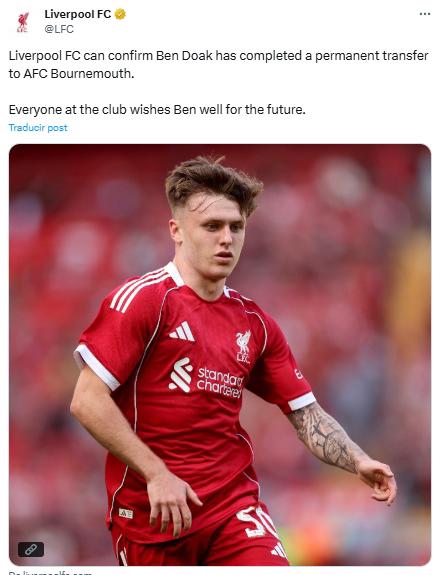The height and width of the screenshot is (575, 440).
Task: Click the Traducir post link
Action: click(x=38, y=128)
